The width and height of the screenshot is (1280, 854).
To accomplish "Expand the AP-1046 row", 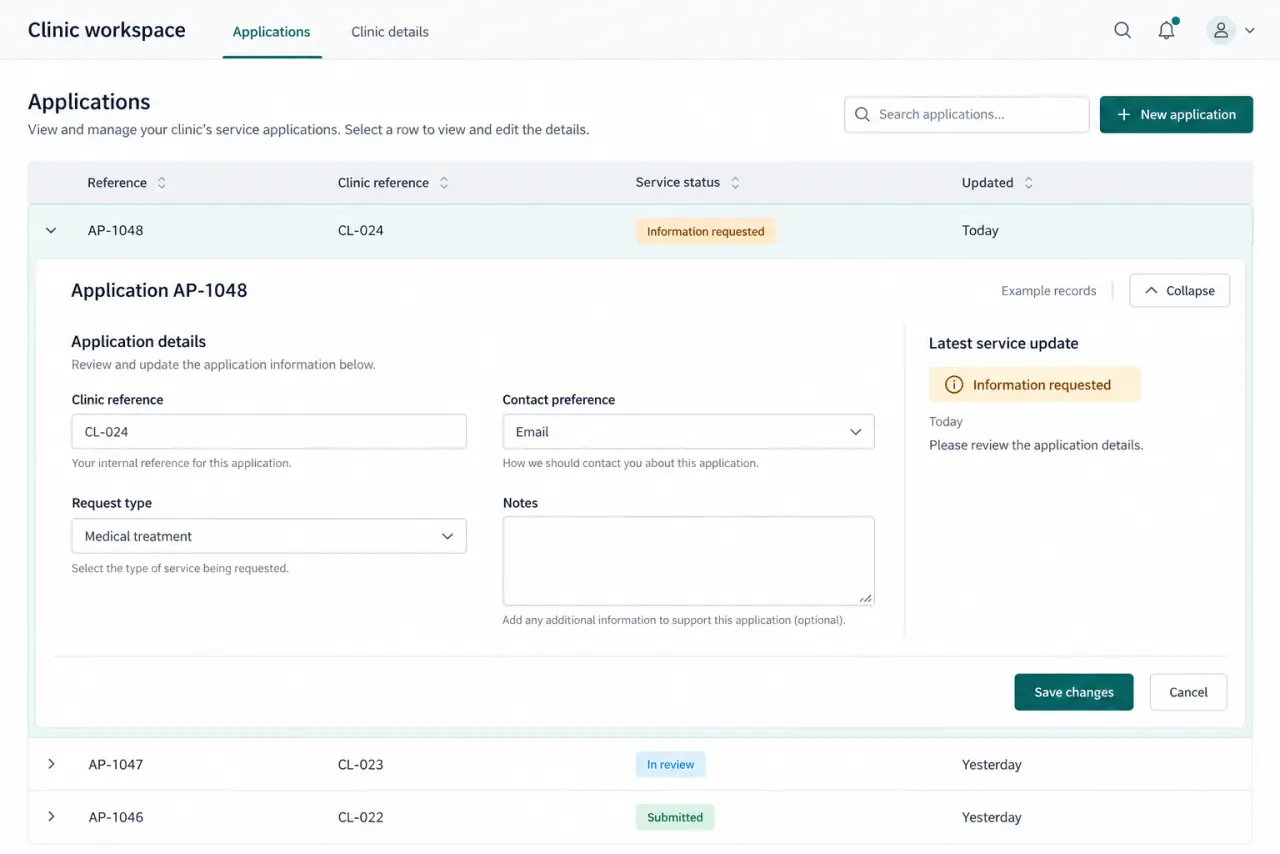I will point(51,817).
